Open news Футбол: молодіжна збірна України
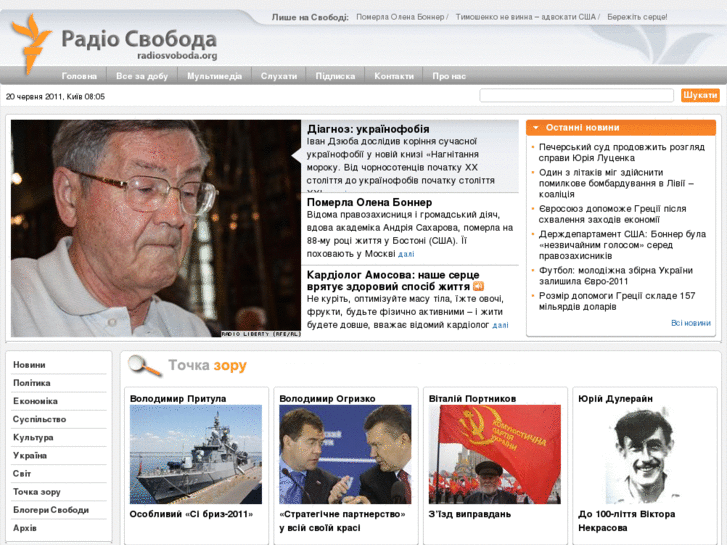 click(616, 276)
